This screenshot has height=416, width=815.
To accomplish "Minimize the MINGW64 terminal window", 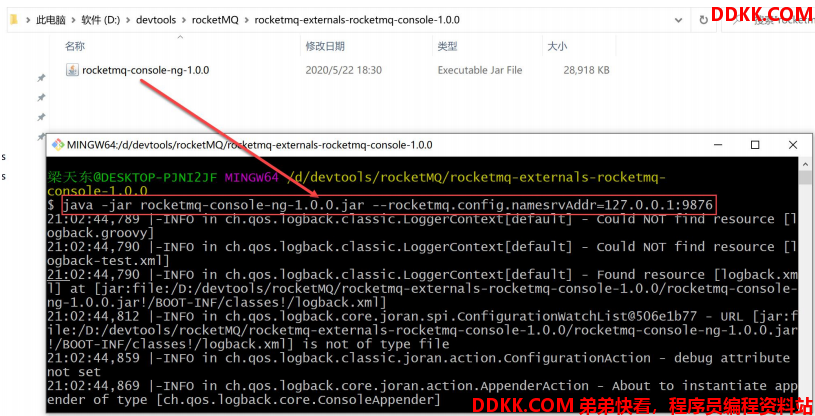I will click(718, 145).
